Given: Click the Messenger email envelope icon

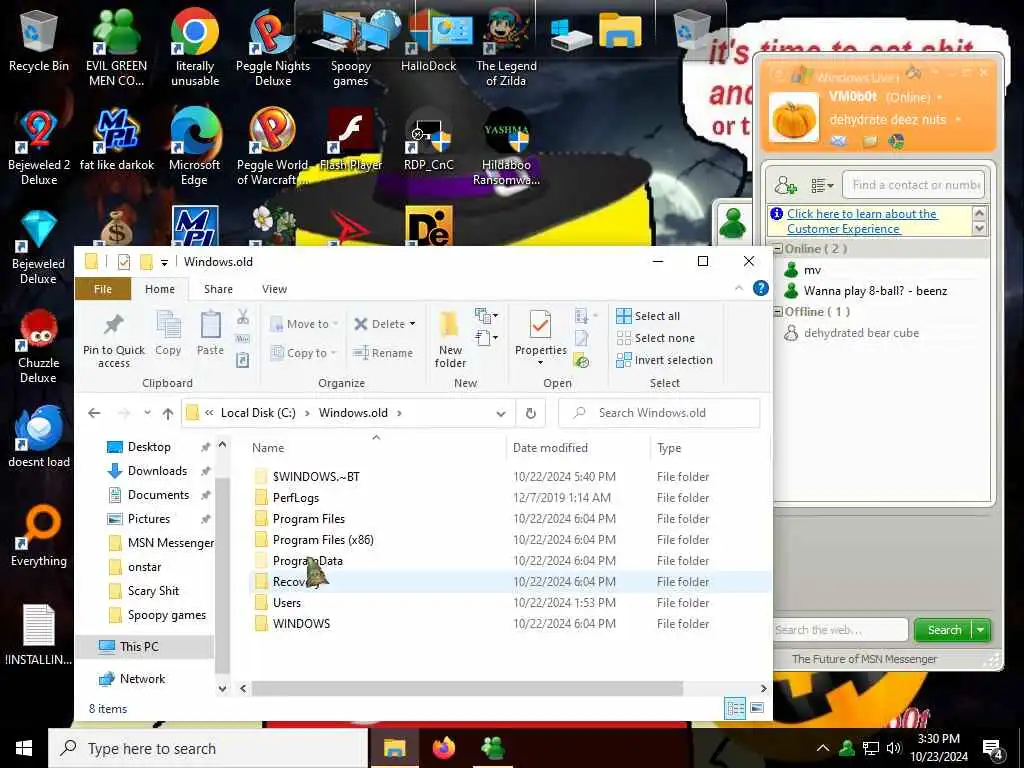Looking at the screenshot, I should pyautogui.click(x=839, y=141).
